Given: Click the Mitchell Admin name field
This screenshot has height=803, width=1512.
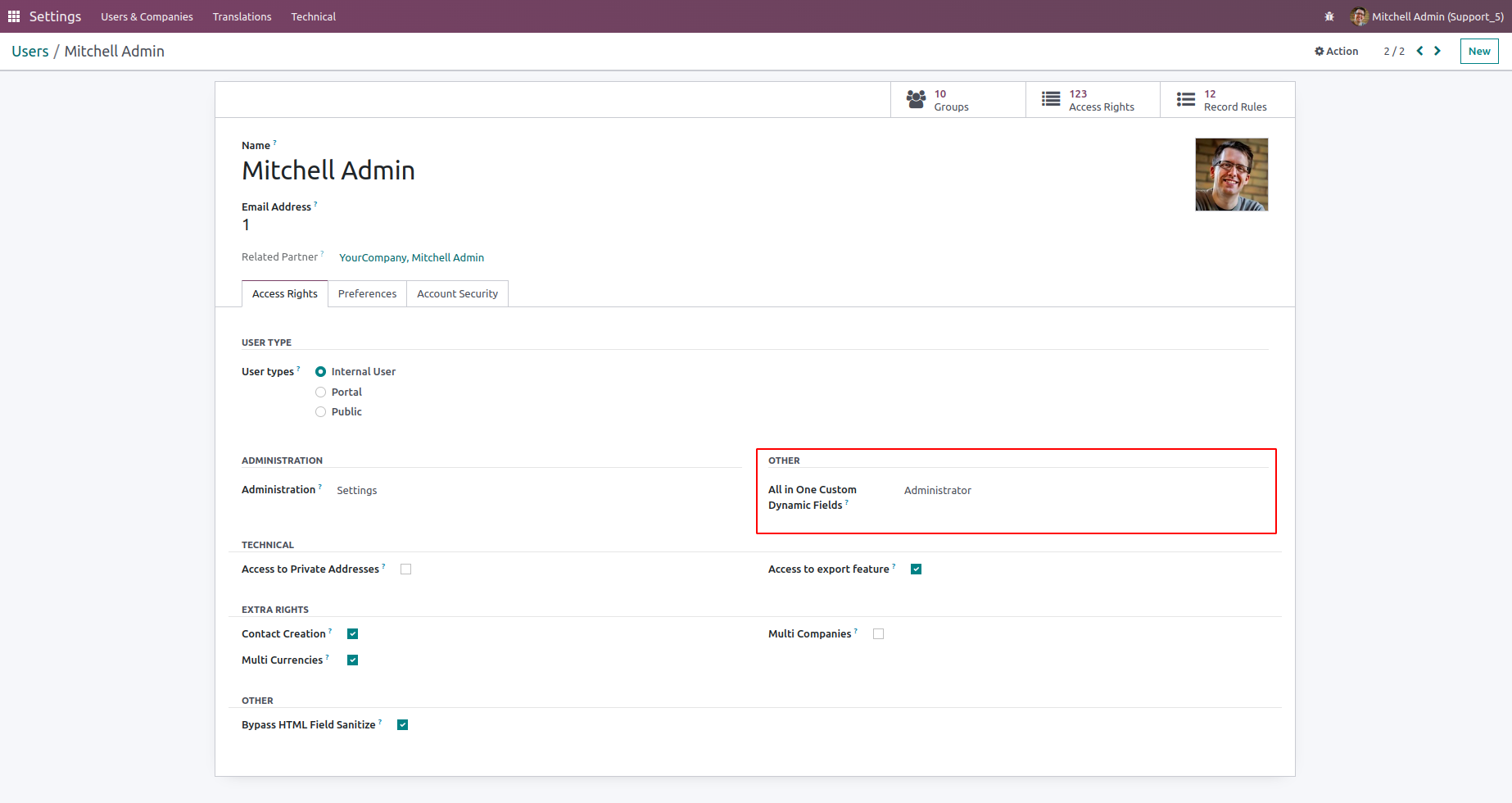Looking at the screenshot, I should pyautogui.click(x=328, y=170).
